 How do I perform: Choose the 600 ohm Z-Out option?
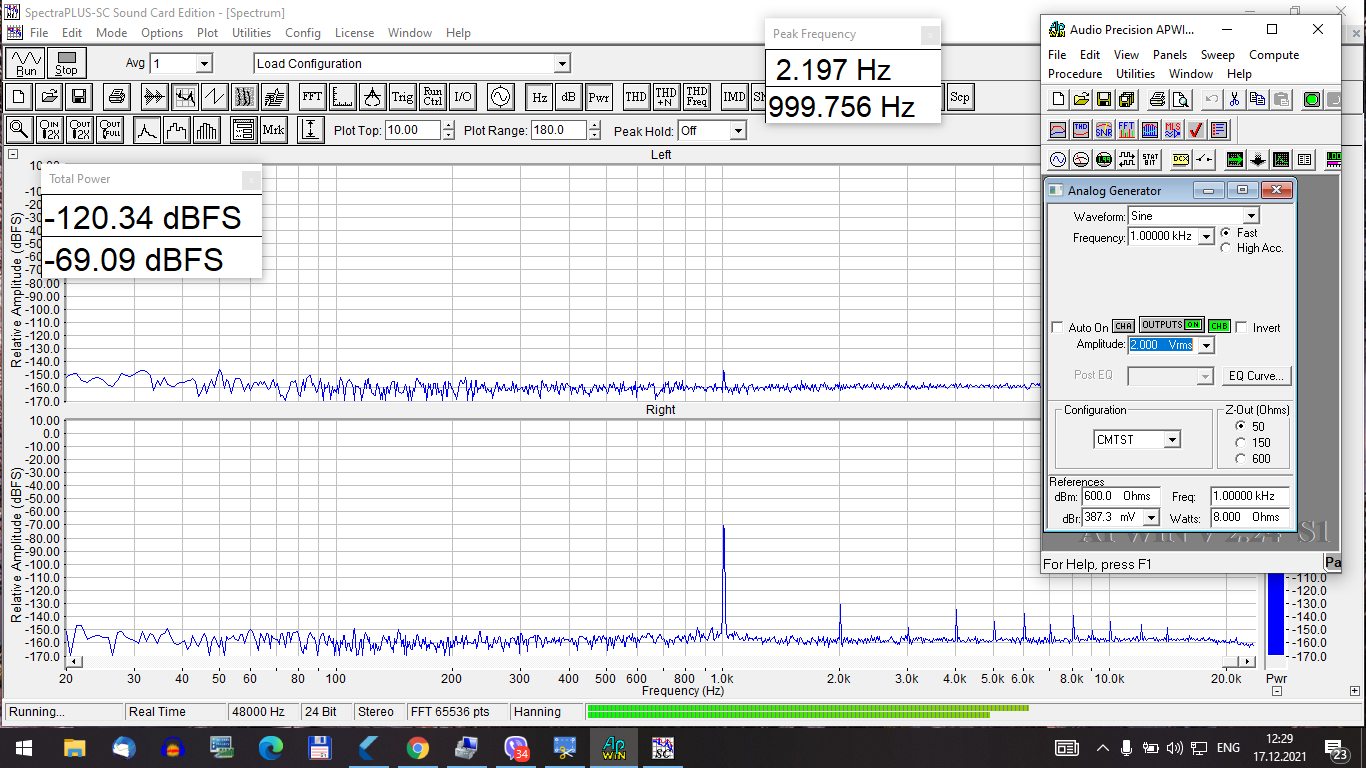1241,459
